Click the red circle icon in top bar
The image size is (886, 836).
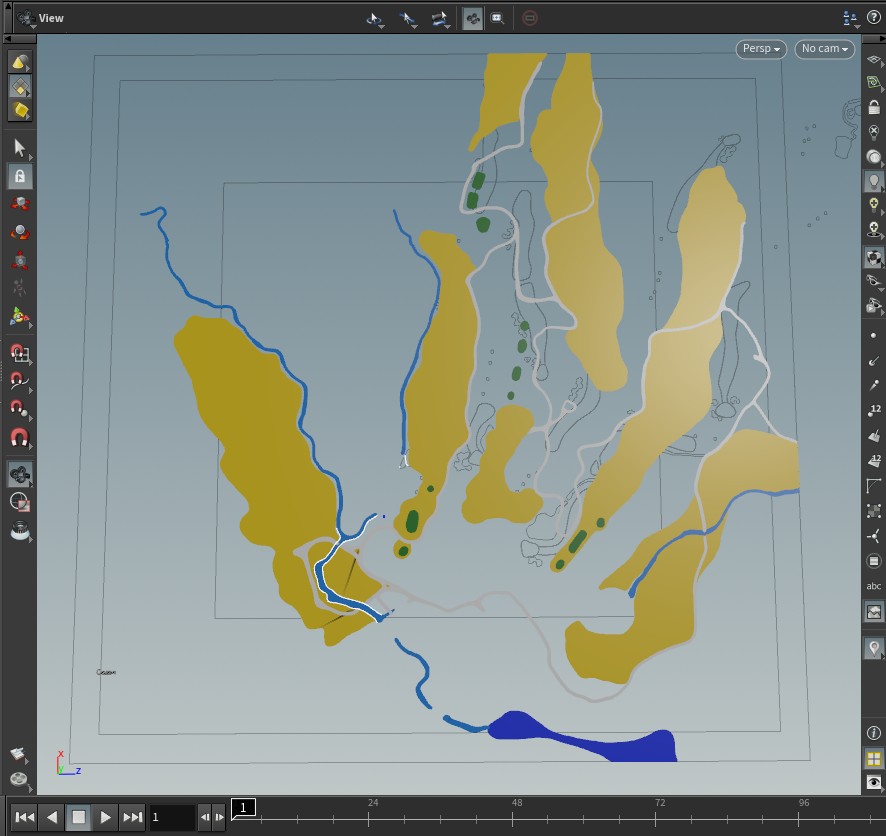coord(529,19)
